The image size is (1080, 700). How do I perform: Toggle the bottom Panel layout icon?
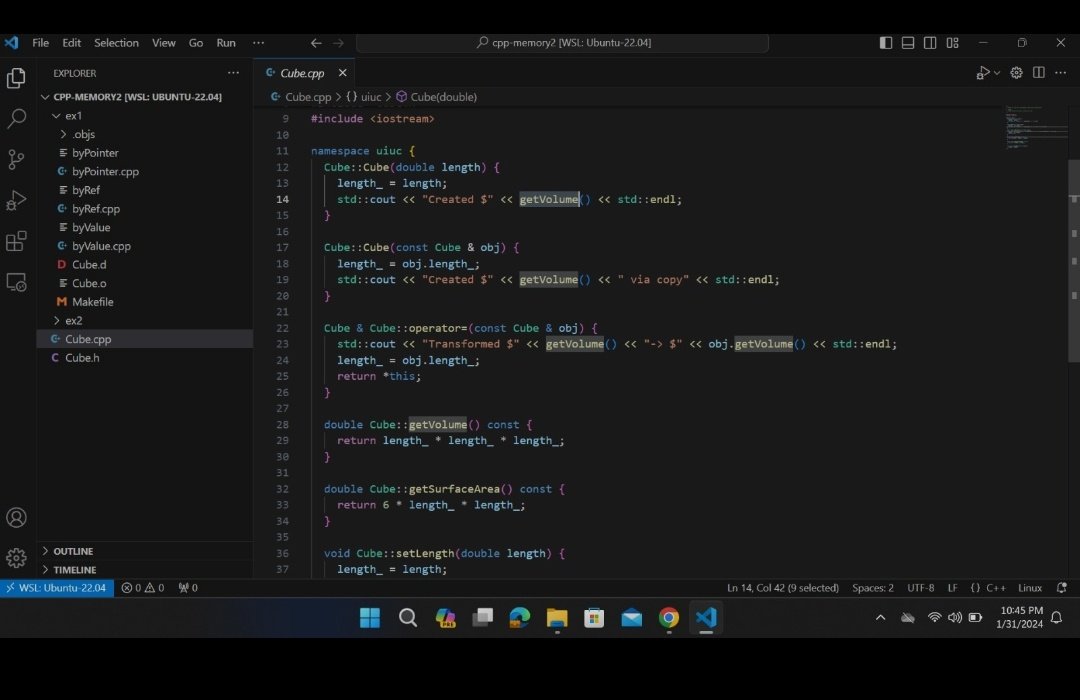tap(908, 43)
